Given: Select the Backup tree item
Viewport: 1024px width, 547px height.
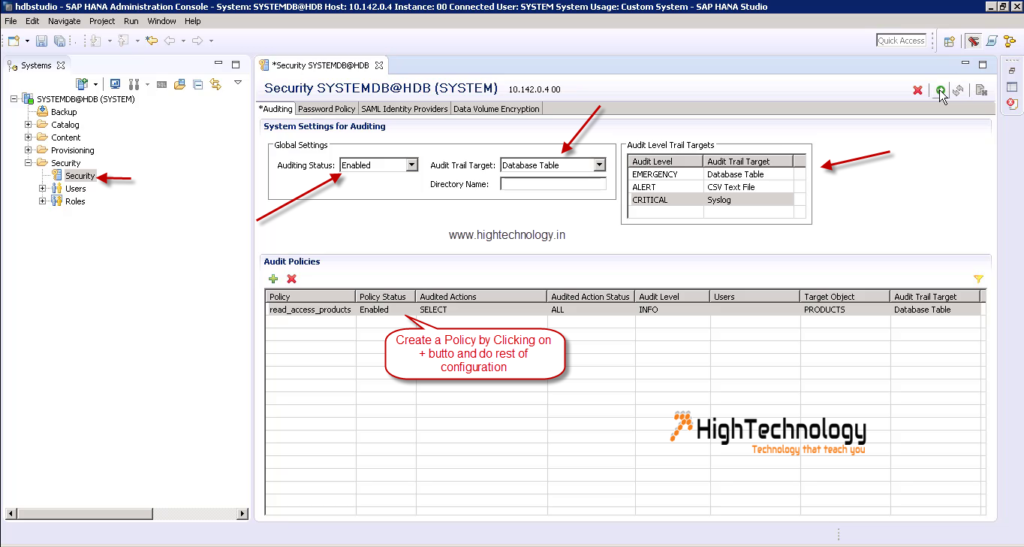Looking at the screenshot, I should coord(64,112).
